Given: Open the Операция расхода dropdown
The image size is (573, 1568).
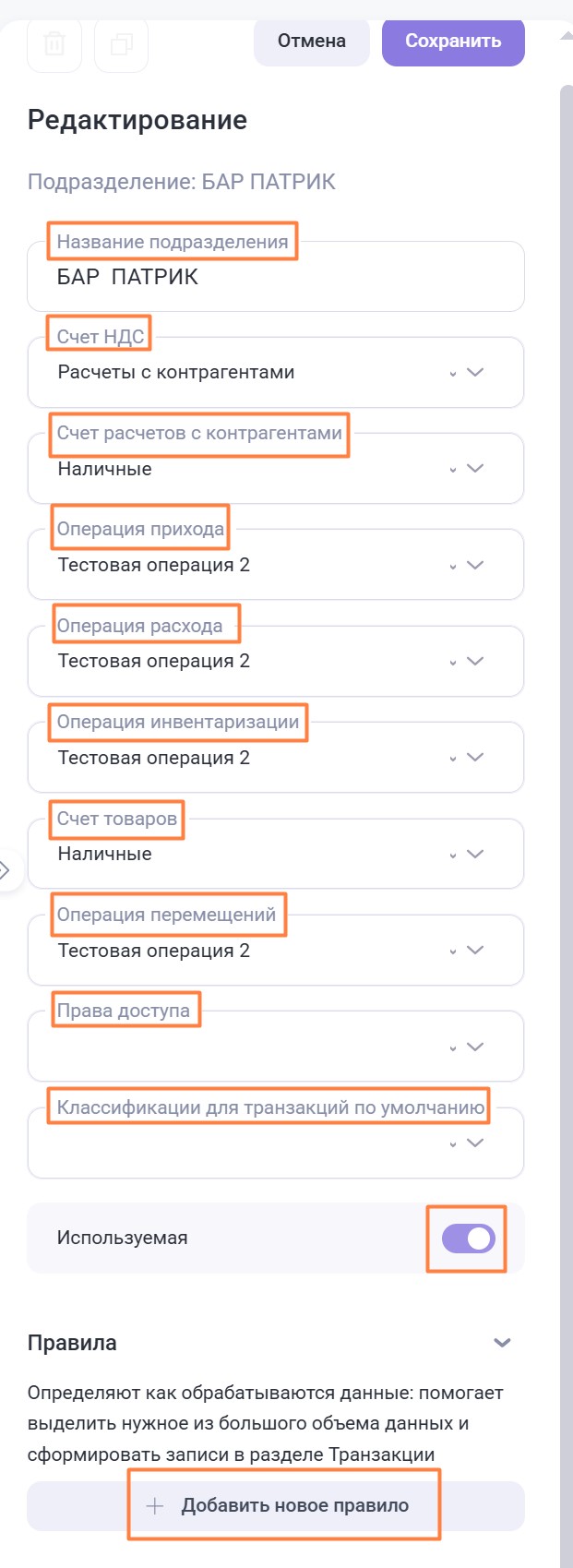Looking at the screenshot, I should click(x=474, y=661).
